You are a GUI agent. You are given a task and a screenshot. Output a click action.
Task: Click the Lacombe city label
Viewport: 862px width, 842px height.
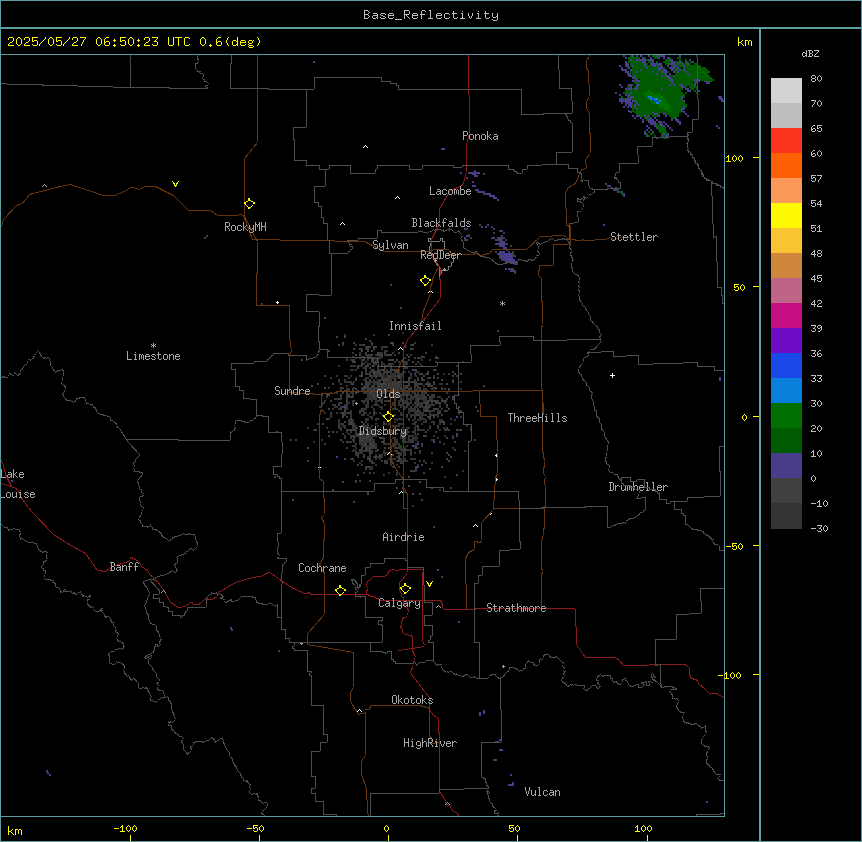(450, 191)
